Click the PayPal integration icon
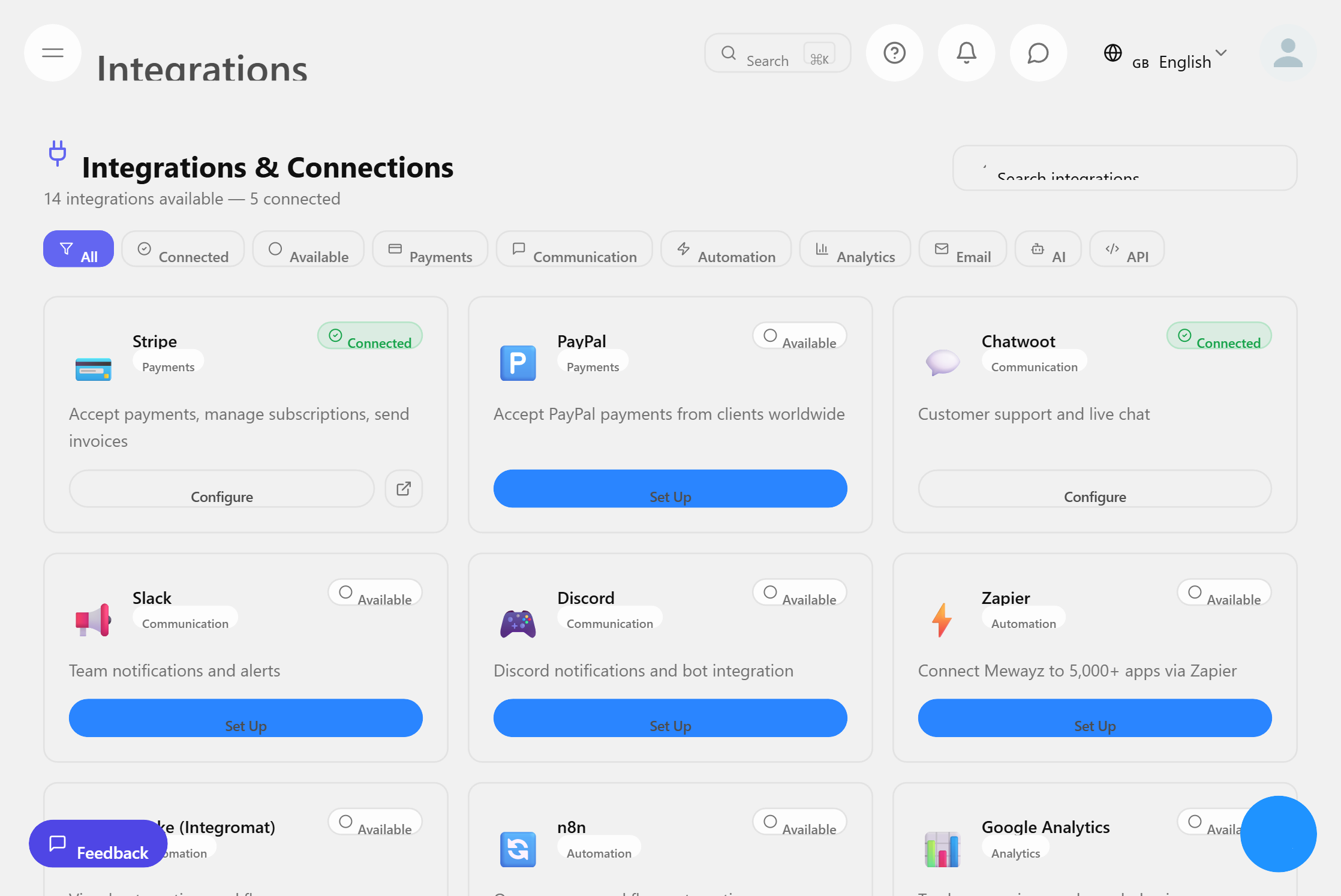The height and width of the screenshot is (896, 1341). click(518, 363)
